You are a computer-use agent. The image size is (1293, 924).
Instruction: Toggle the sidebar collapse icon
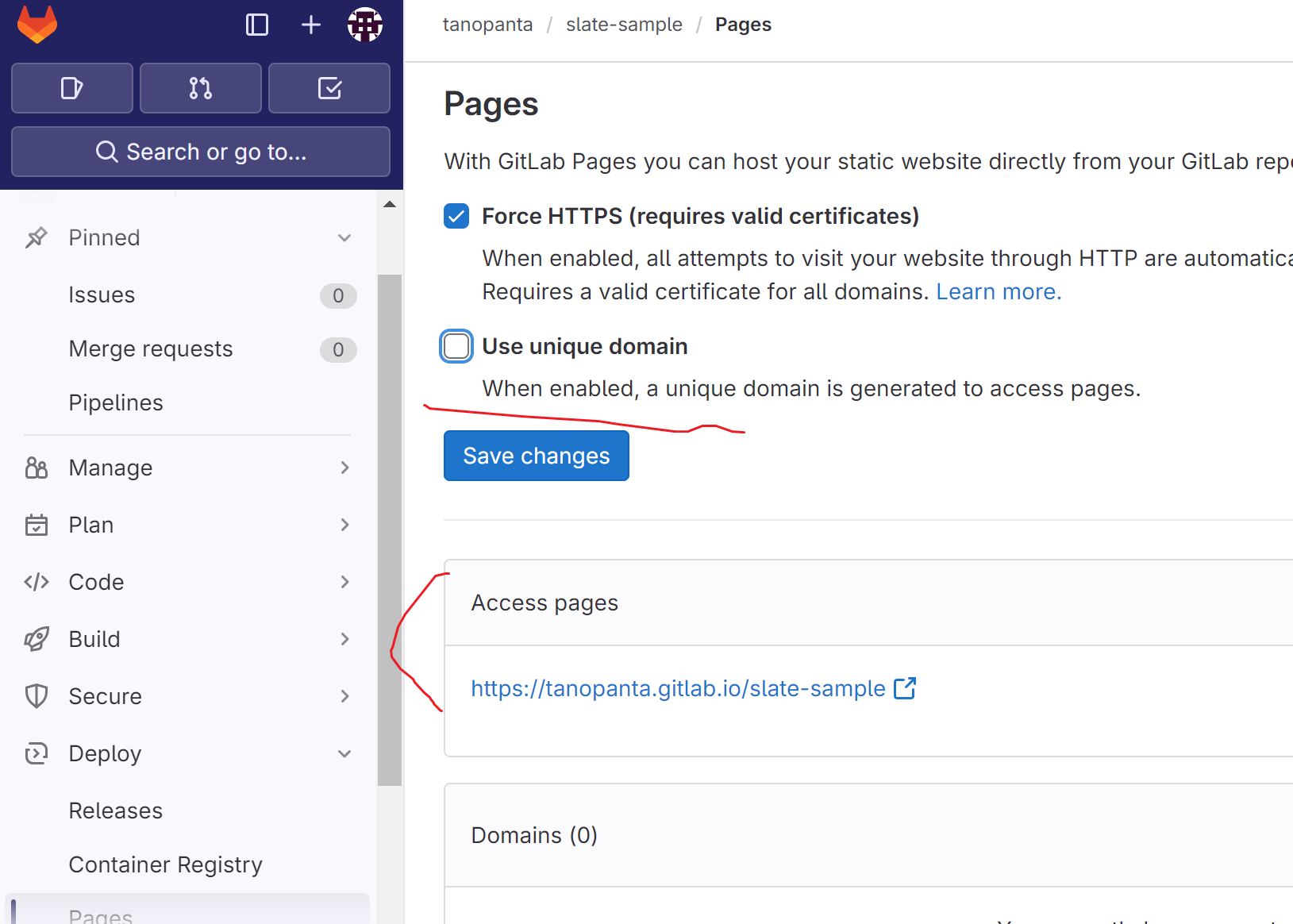(256, 25)
